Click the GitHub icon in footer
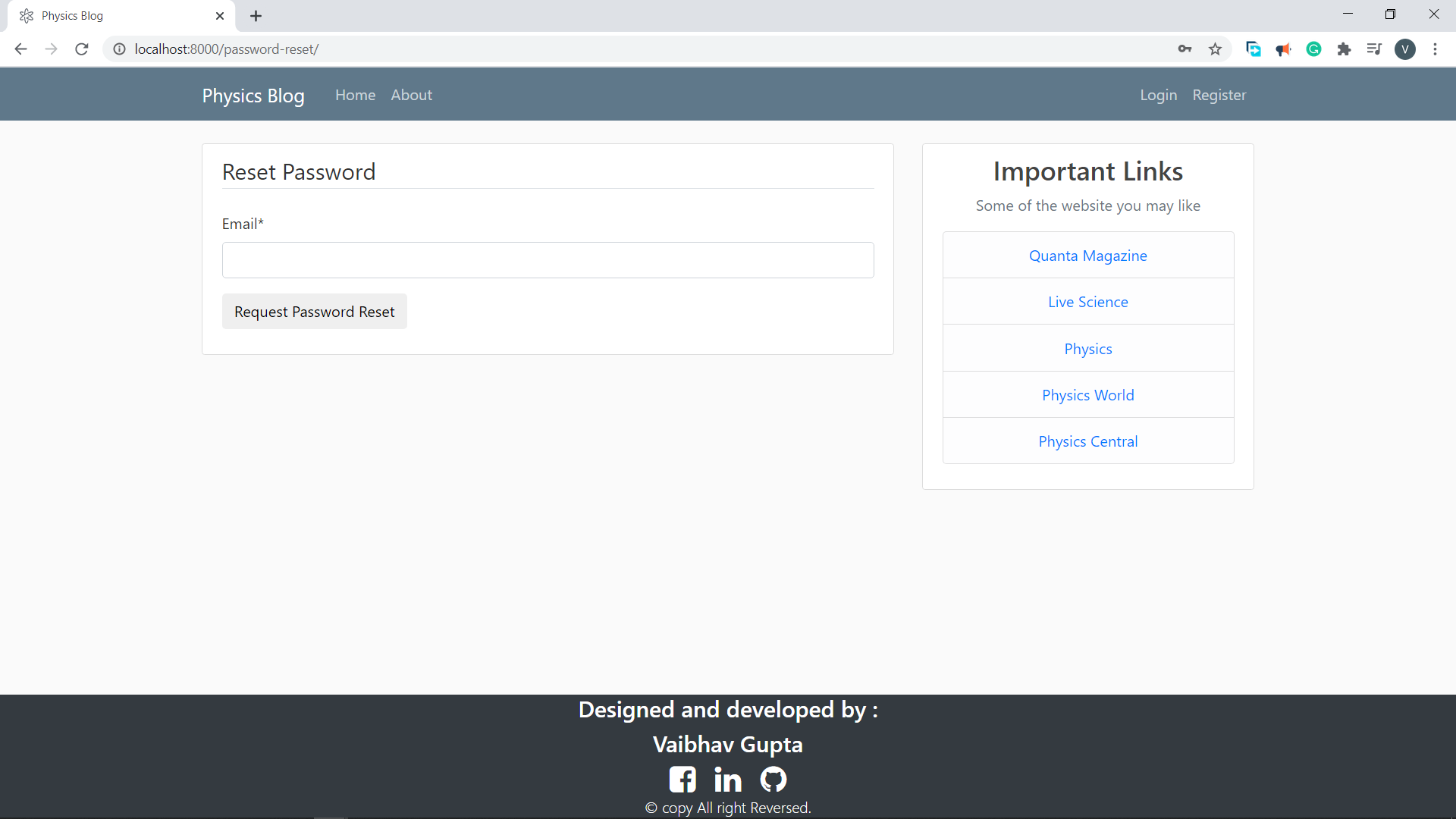1456x819 pixels. 773,779
